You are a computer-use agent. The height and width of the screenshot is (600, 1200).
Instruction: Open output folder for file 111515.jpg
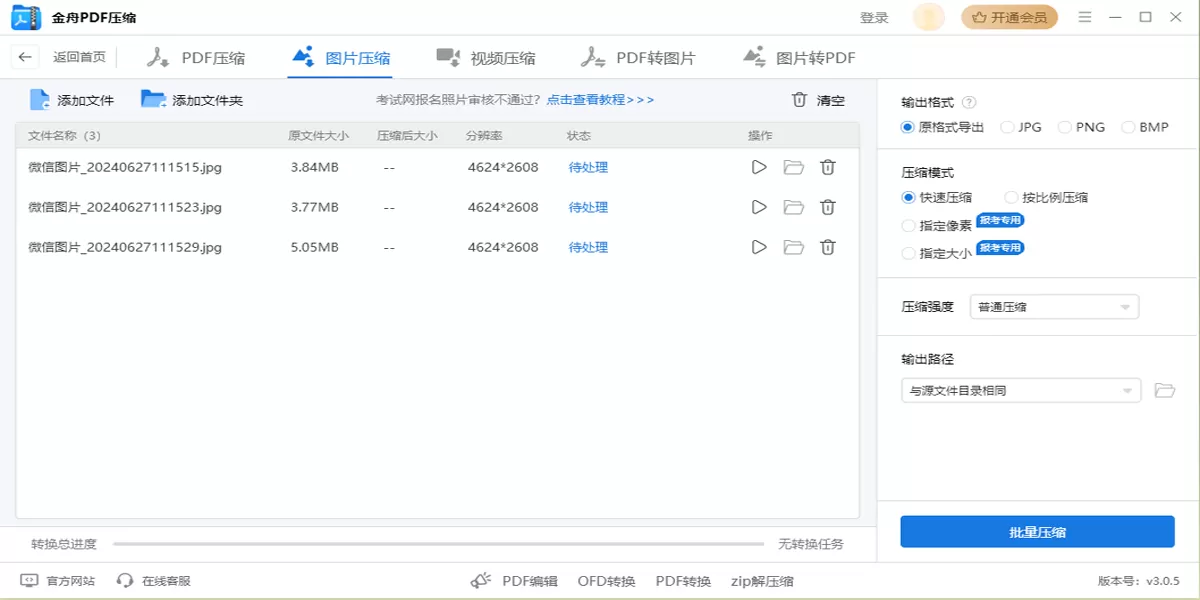pyautogui.click(x=794, y=167)
